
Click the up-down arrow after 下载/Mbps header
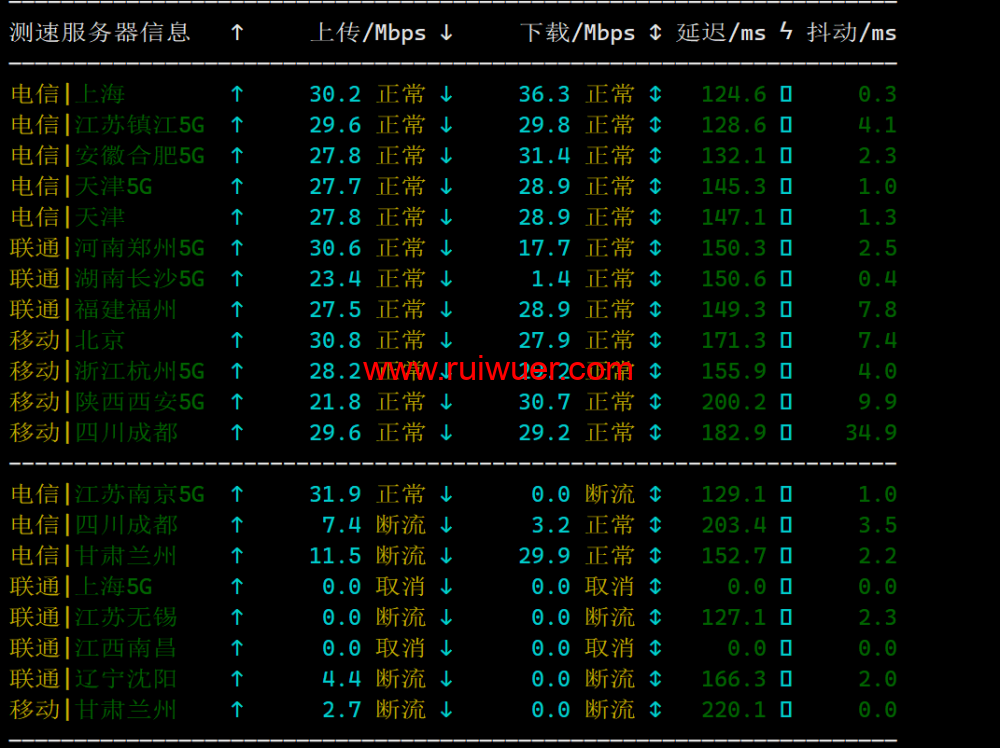click(655, 33)
